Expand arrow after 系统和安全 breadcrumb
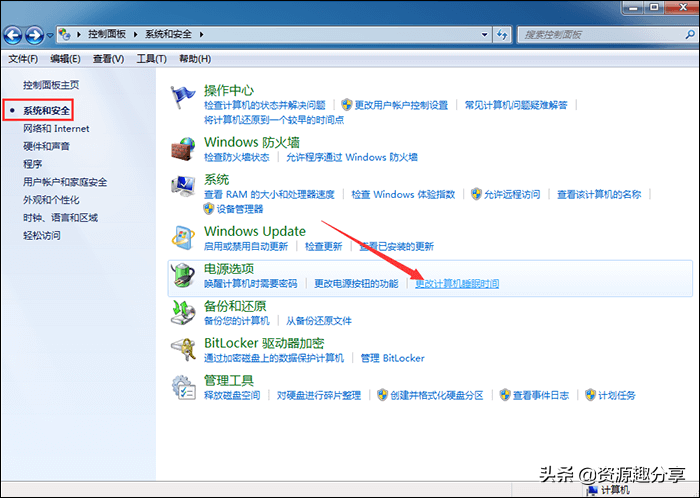 [x=201, y=34]
